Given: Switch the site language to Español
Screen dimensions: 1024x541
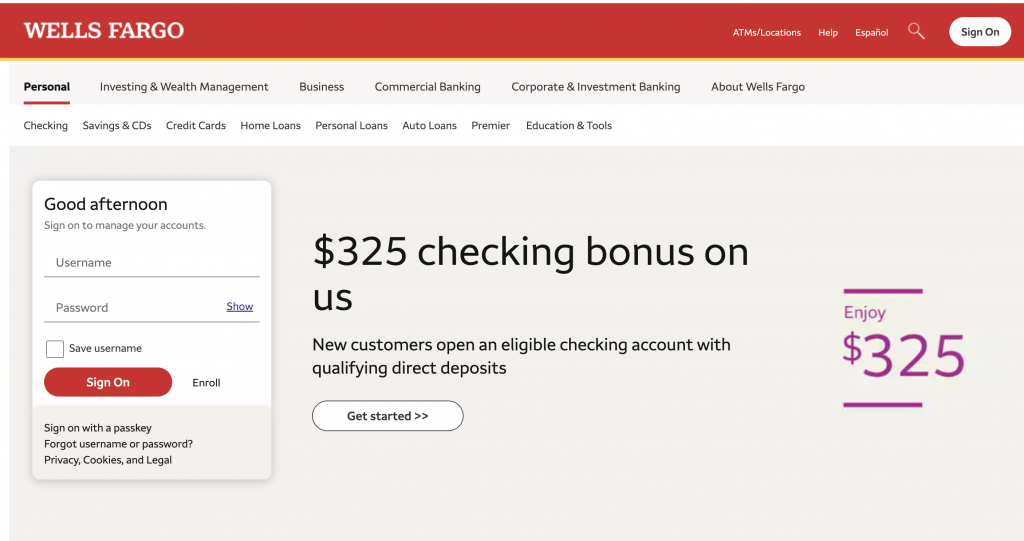Looking at the screenshot, I should pos(871,33).
